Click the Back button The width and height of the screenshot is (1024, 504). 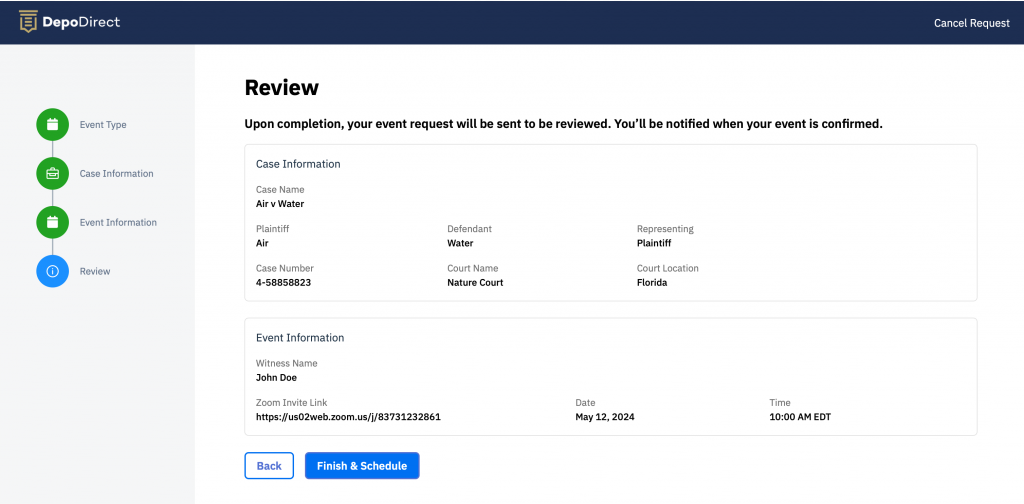click(x=269, y=465)
